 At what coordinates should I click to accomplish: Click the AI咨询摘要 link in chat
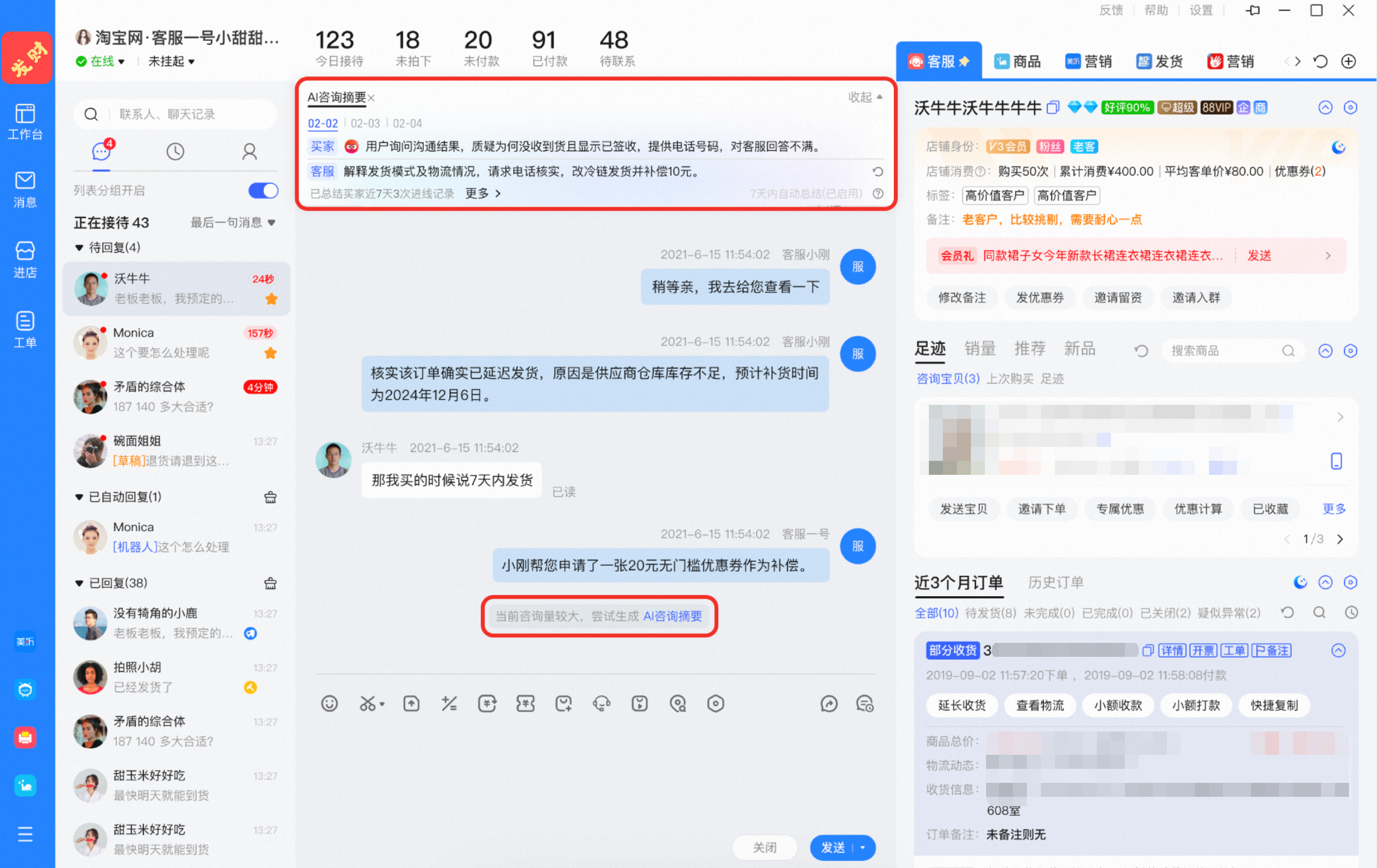(x=672, y=616)
